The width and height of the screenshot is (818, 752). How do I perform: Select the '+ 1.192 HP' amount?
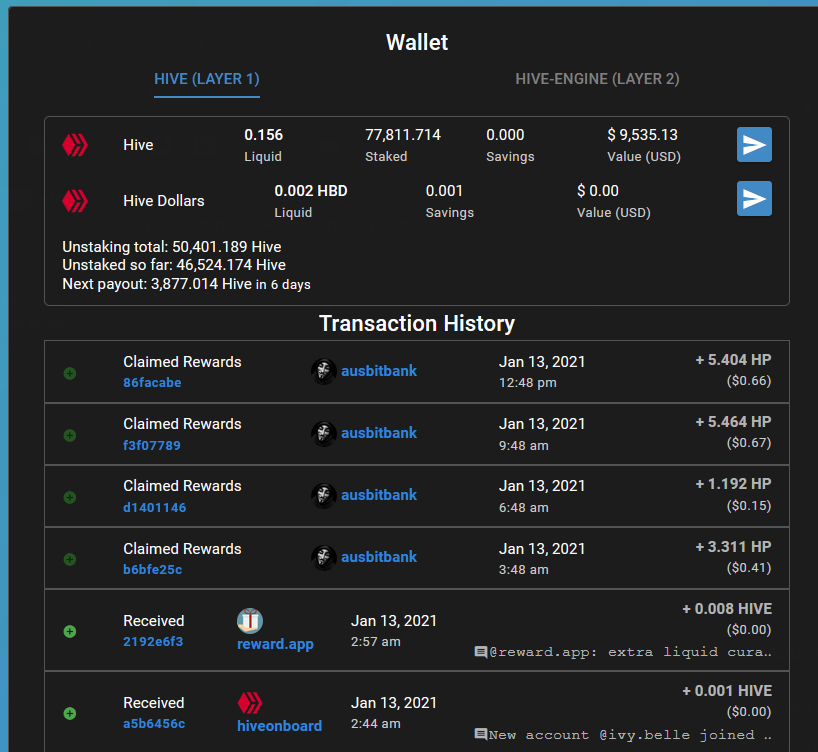733,484
